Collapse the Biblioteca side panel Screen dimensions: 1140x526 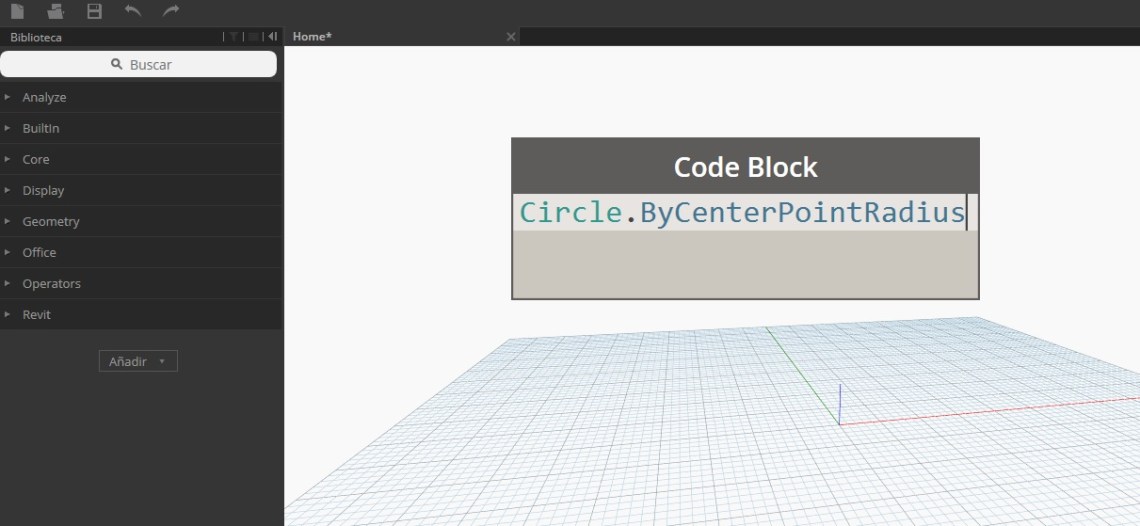pyautogui.click(x=273, y=37)
